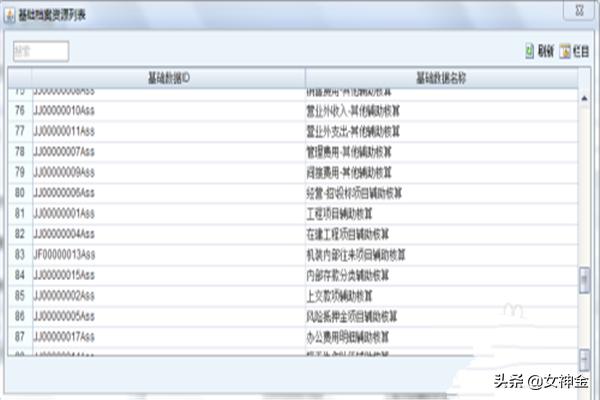Click row number "85"
Screen dimensions: 600x400
(20, 296)
